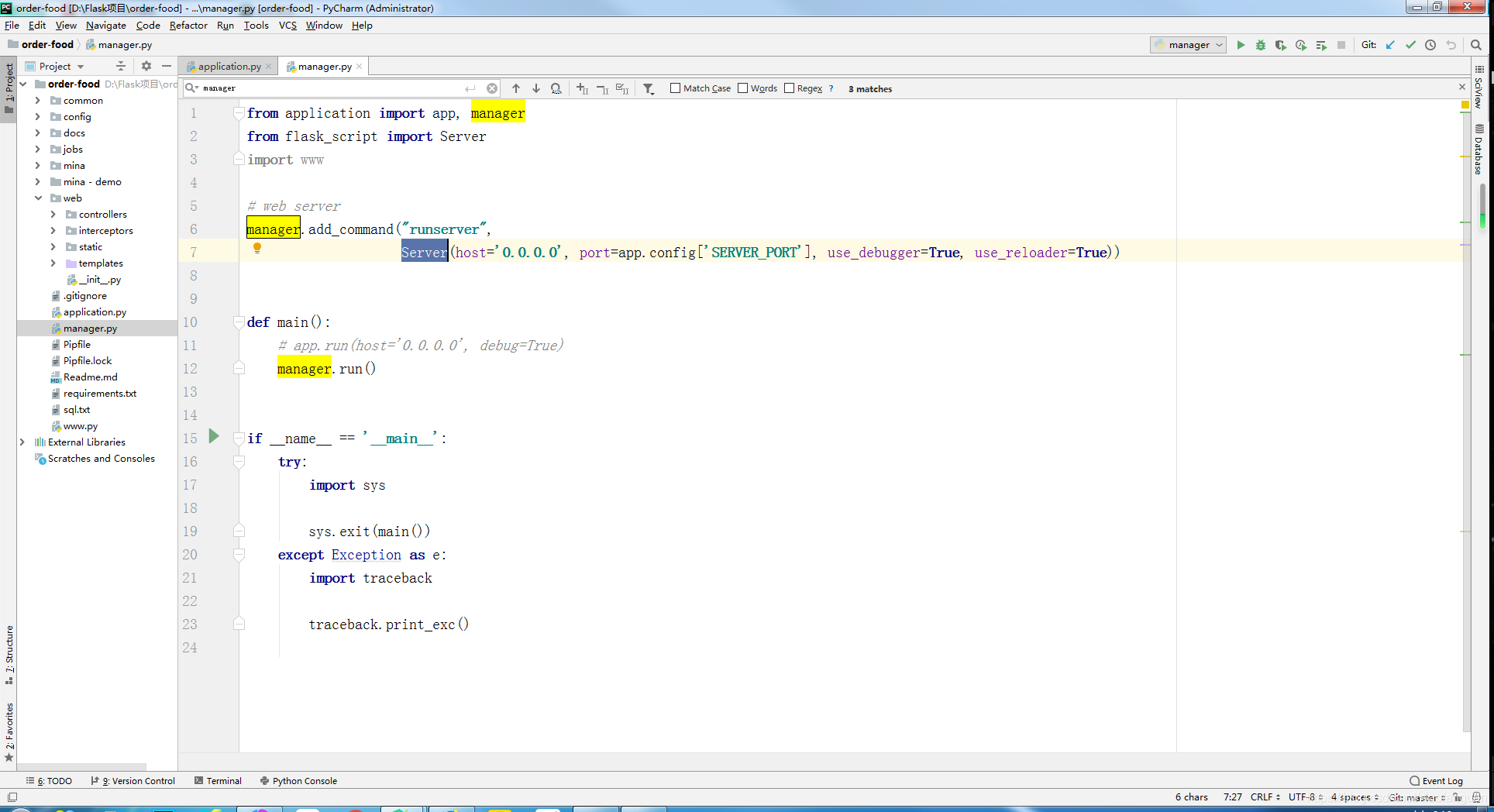Select requirements.txt in project tree
Screen dimensions: 1494x812
point(99,394)
